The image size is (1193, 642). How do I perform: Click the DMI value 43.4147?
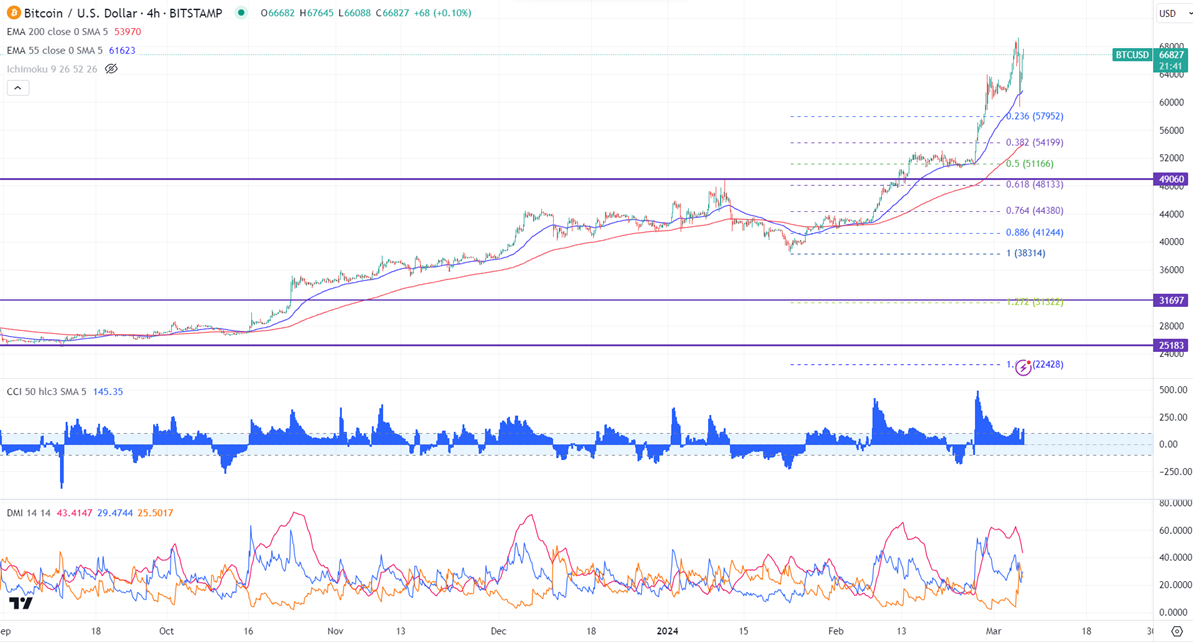[75, 513]
